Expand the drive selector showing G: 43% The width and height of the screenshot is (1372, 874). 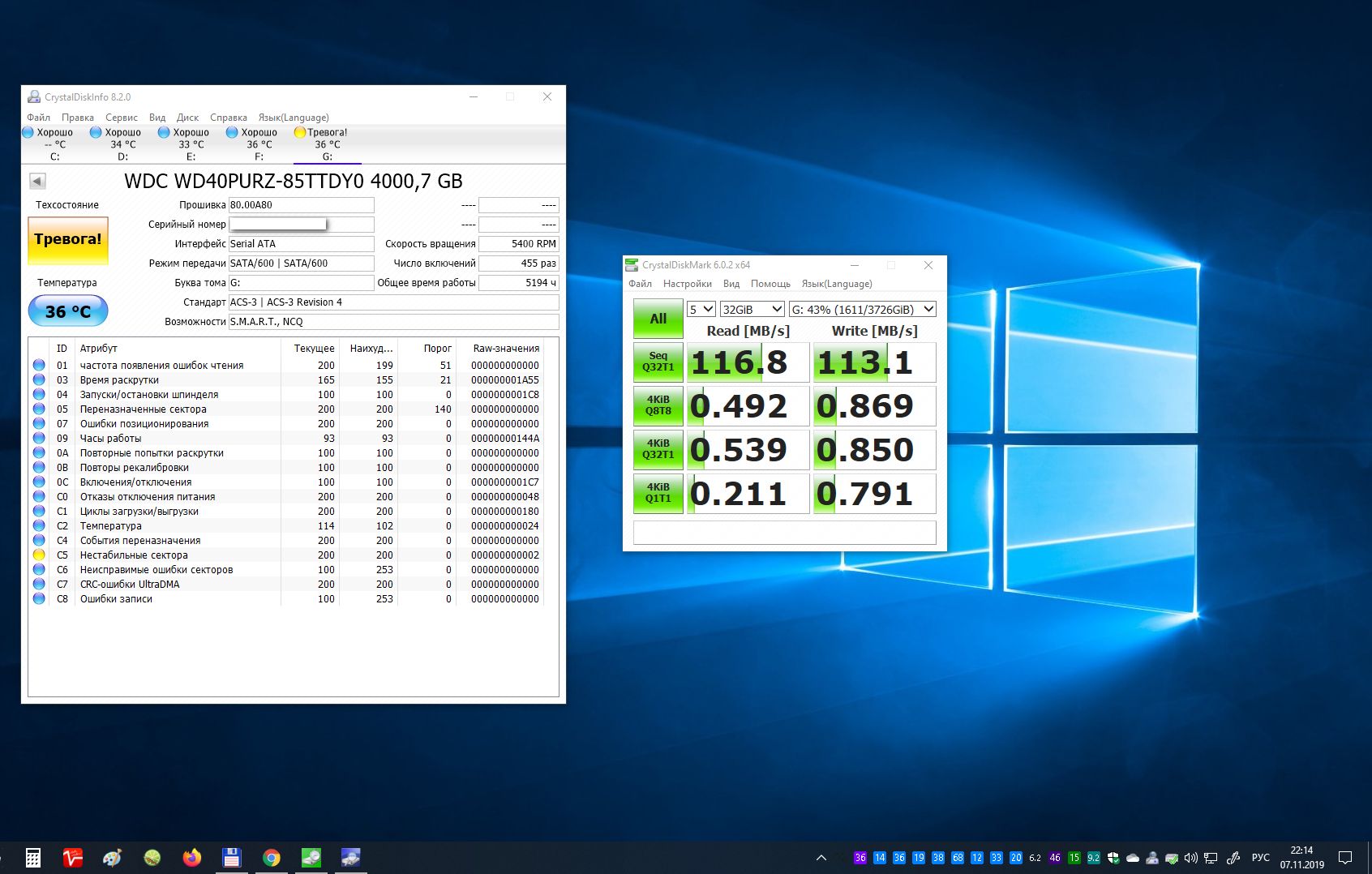[x=863, y=309]
